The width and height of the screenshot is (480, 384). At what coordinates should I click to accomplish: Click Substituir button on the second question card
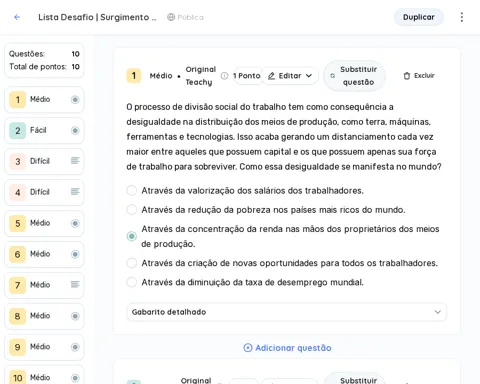point(355,379)
